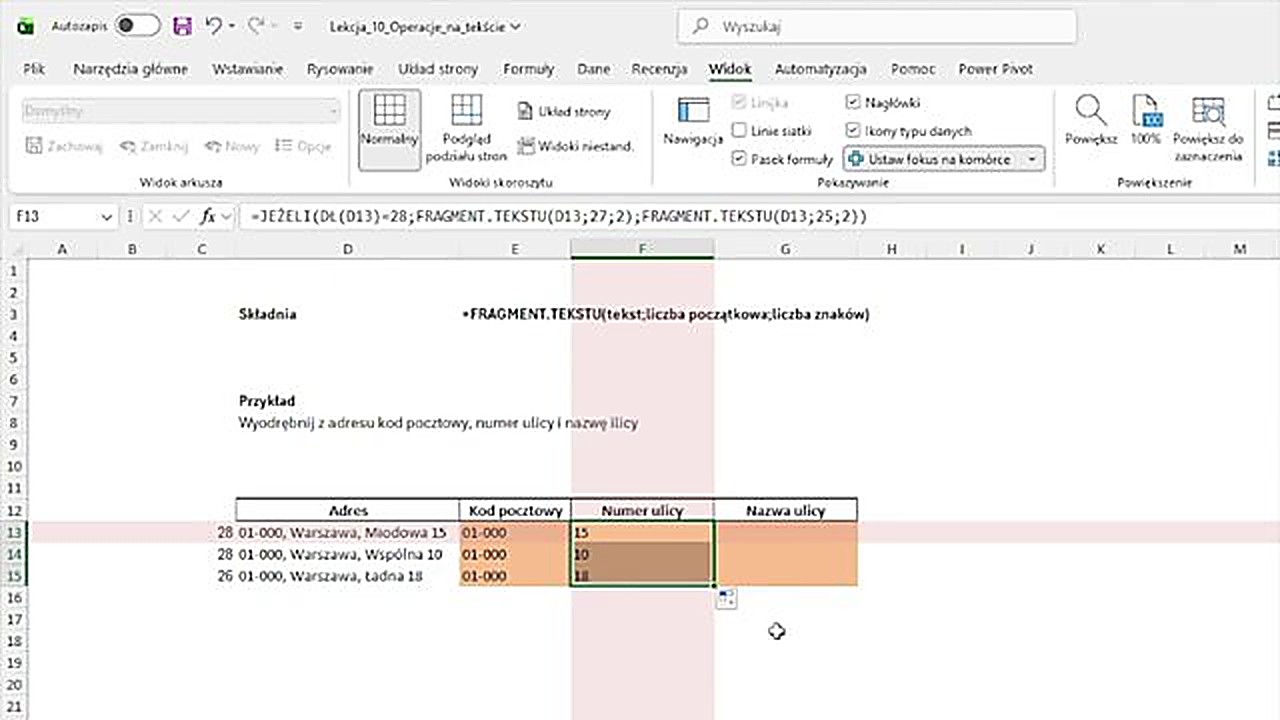Select cell '01-000, Warszawa, Wspólna 10'
The image size is (1280, 720).
(x=347, y=554)
